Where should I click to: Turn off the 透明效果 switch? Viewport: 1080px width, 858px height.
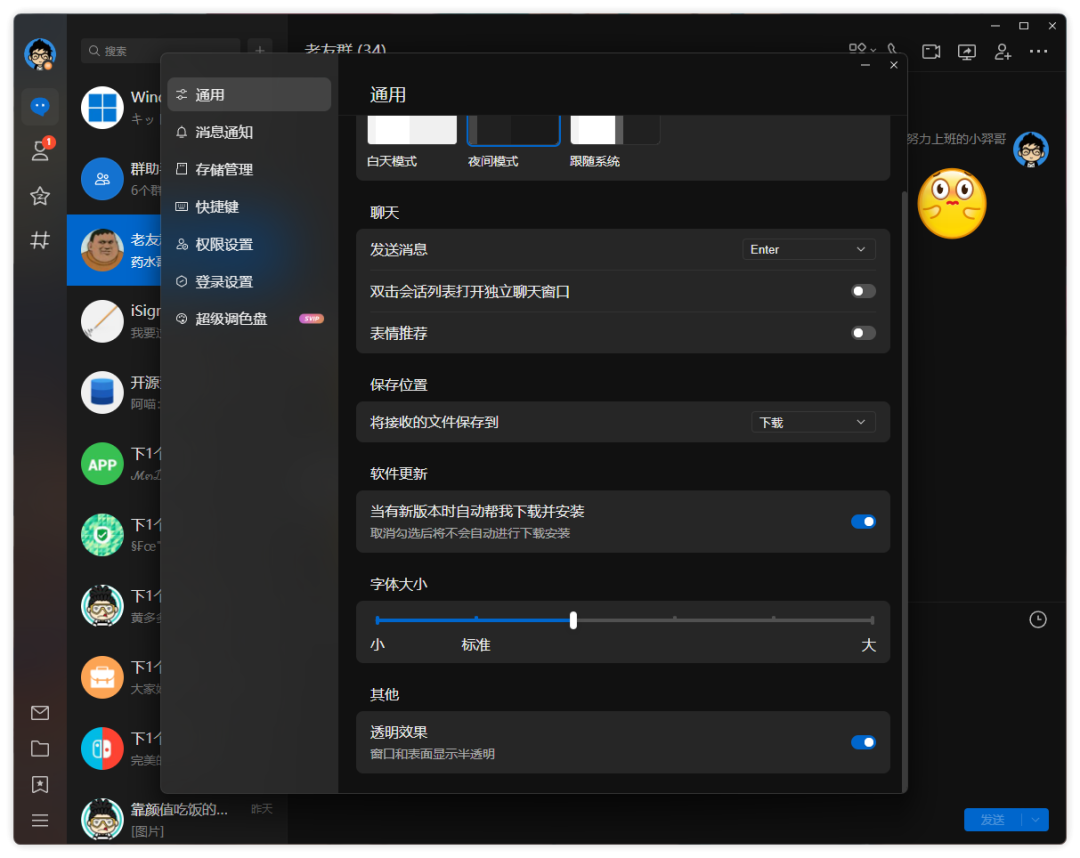[x=863, y=742]
